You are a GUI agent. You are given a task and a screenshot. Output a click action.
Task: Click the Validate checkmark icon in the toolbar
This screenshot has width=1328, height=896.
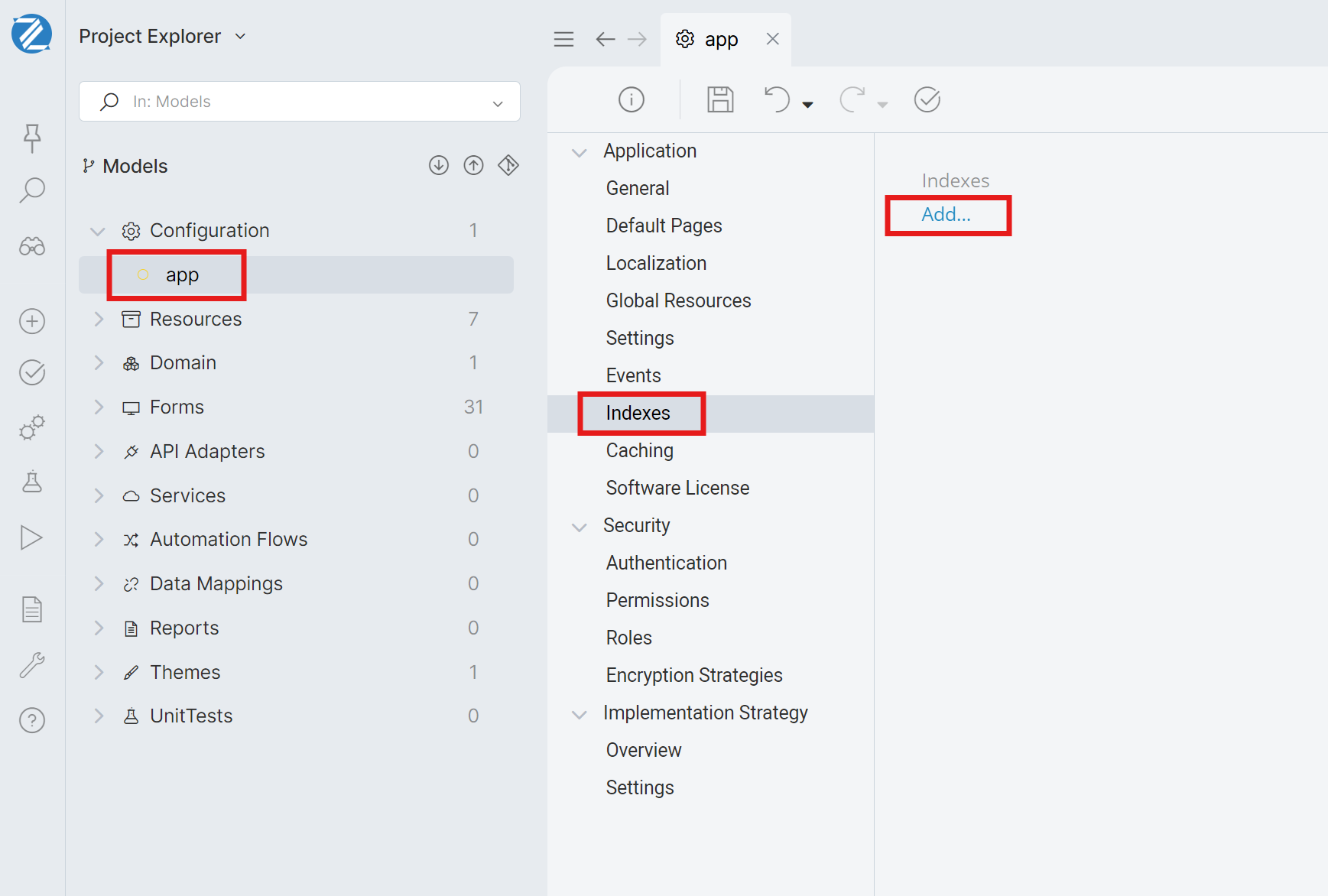click(927, 99)
